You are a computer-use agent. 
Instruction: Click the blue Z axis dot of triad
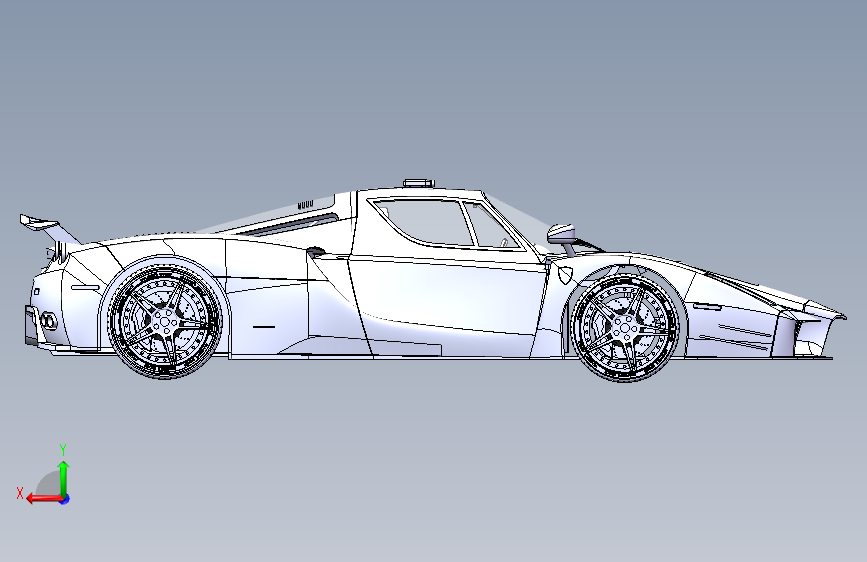click(x=65, y=499)
